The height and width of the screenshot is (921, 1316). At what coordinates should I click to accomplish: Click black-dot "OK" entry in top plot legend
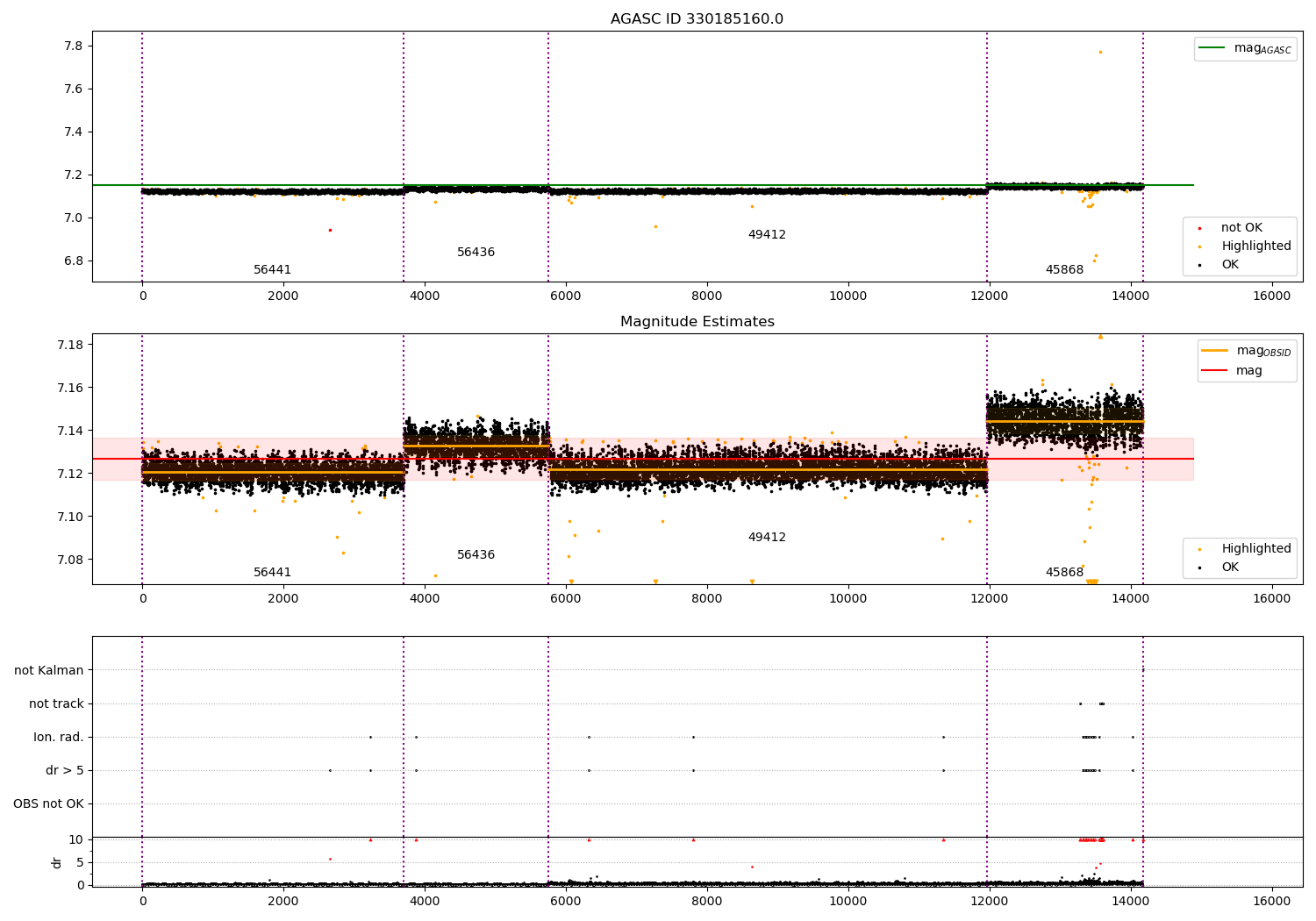(1219, 265)
